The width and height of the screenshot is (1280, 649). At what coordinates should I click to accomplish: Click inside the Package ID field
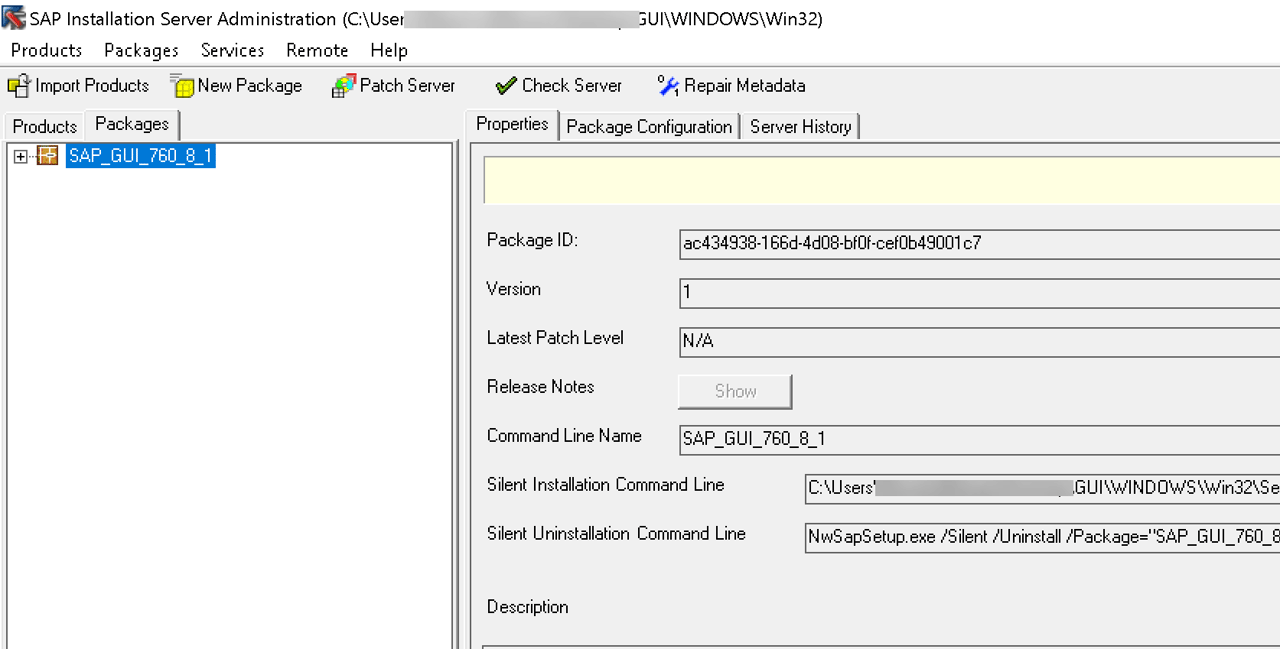click(x=950, y=243)
